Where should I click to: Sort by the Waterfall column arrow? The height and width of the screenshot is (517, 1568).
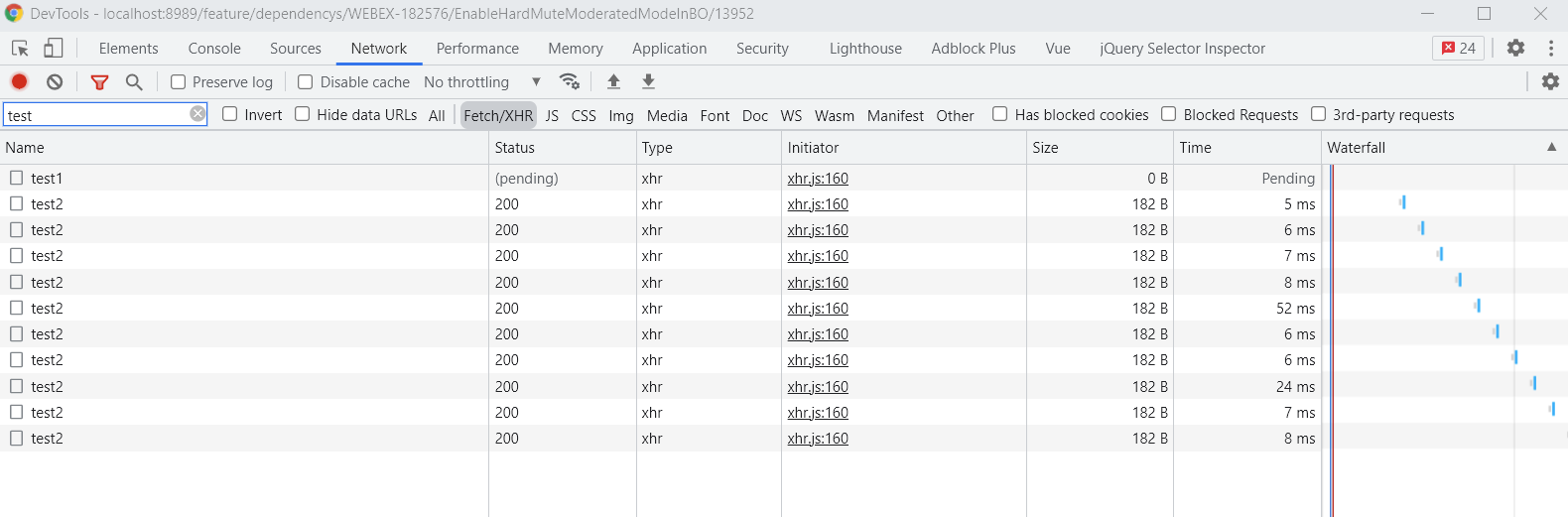[x=1551, y=147]
